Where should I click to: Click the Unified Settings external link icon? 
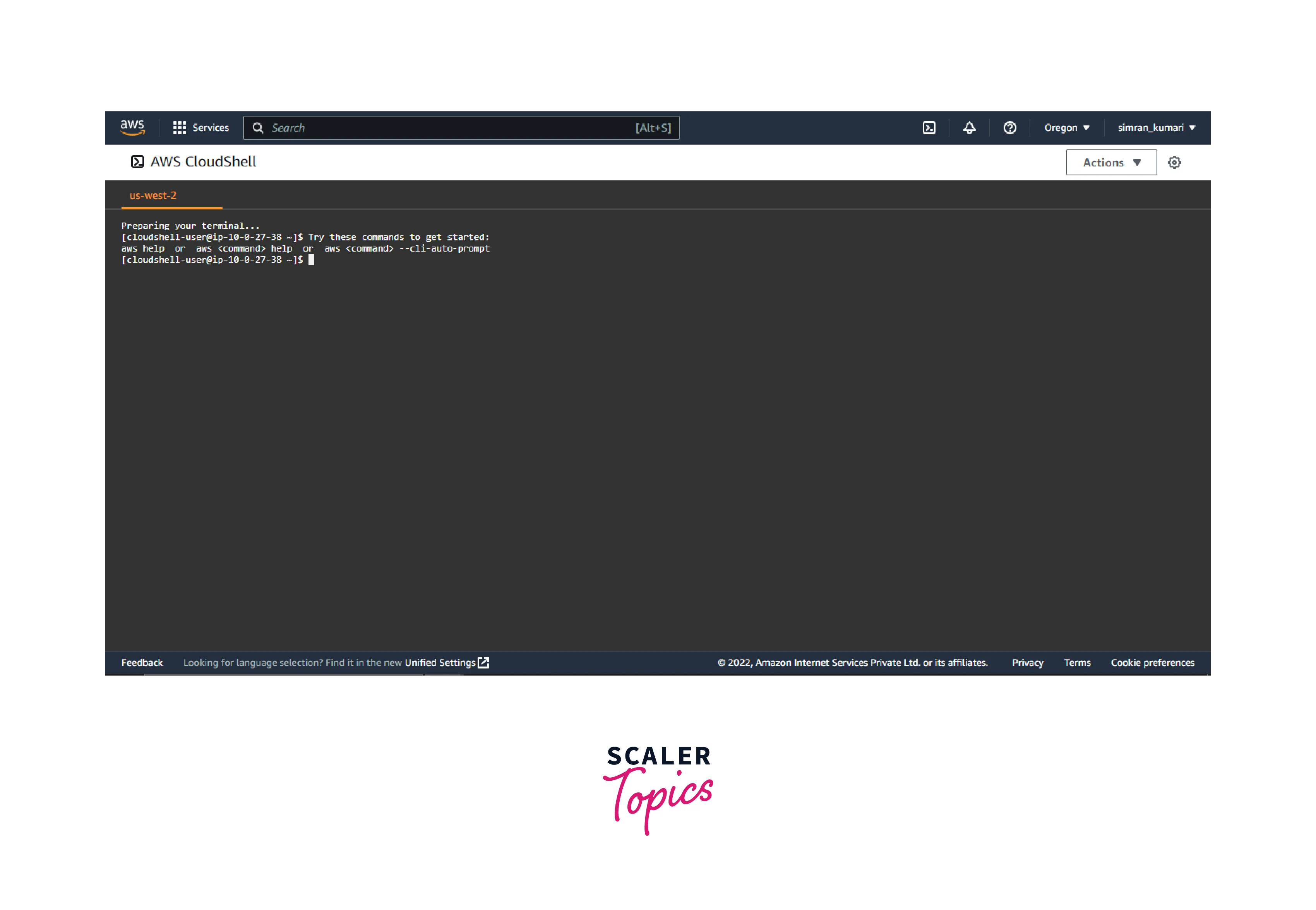click(x=483, y=663)
